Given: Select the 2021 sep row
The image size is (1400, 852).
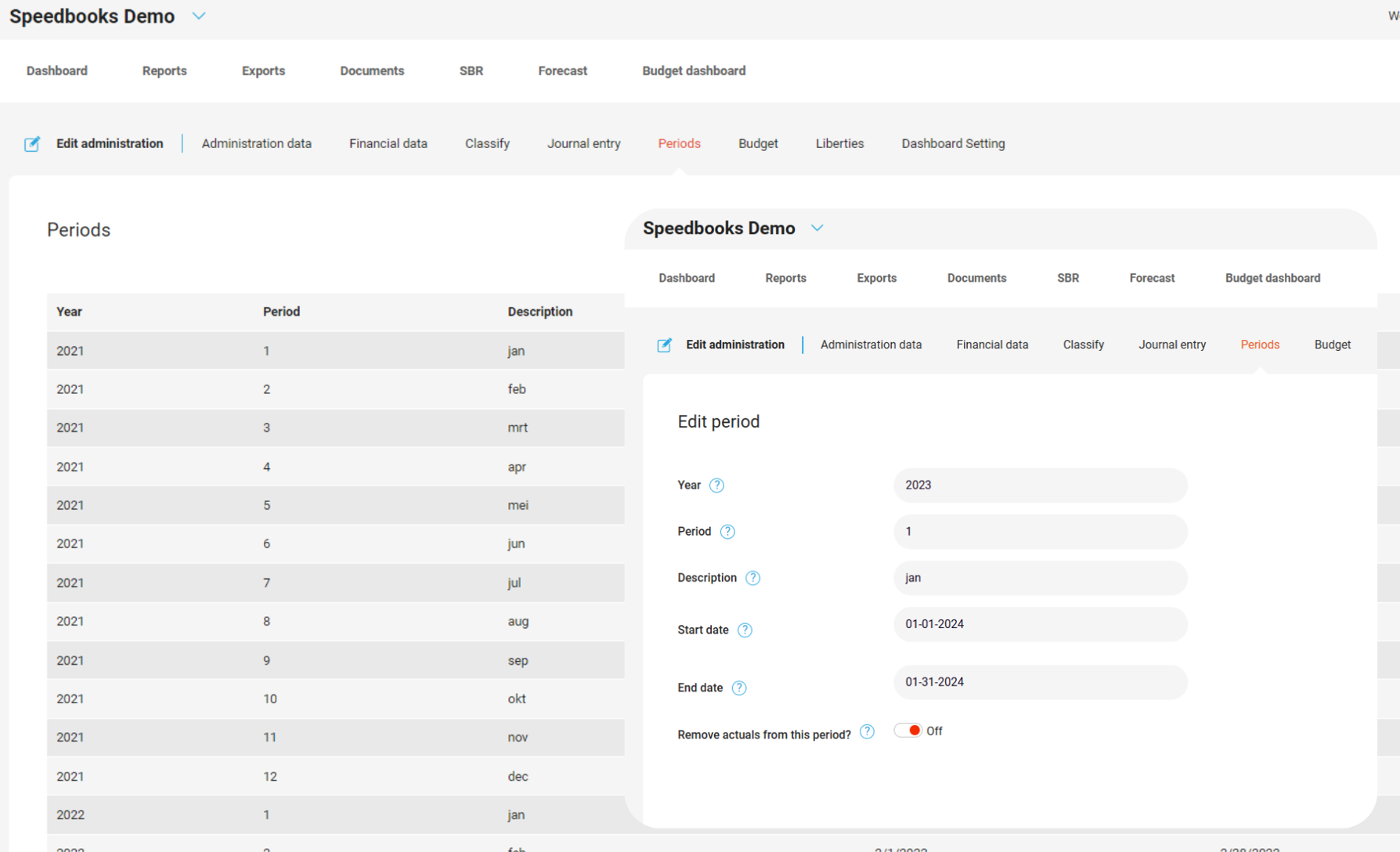Looking at the screenshot, I should (x=336, y=660).
